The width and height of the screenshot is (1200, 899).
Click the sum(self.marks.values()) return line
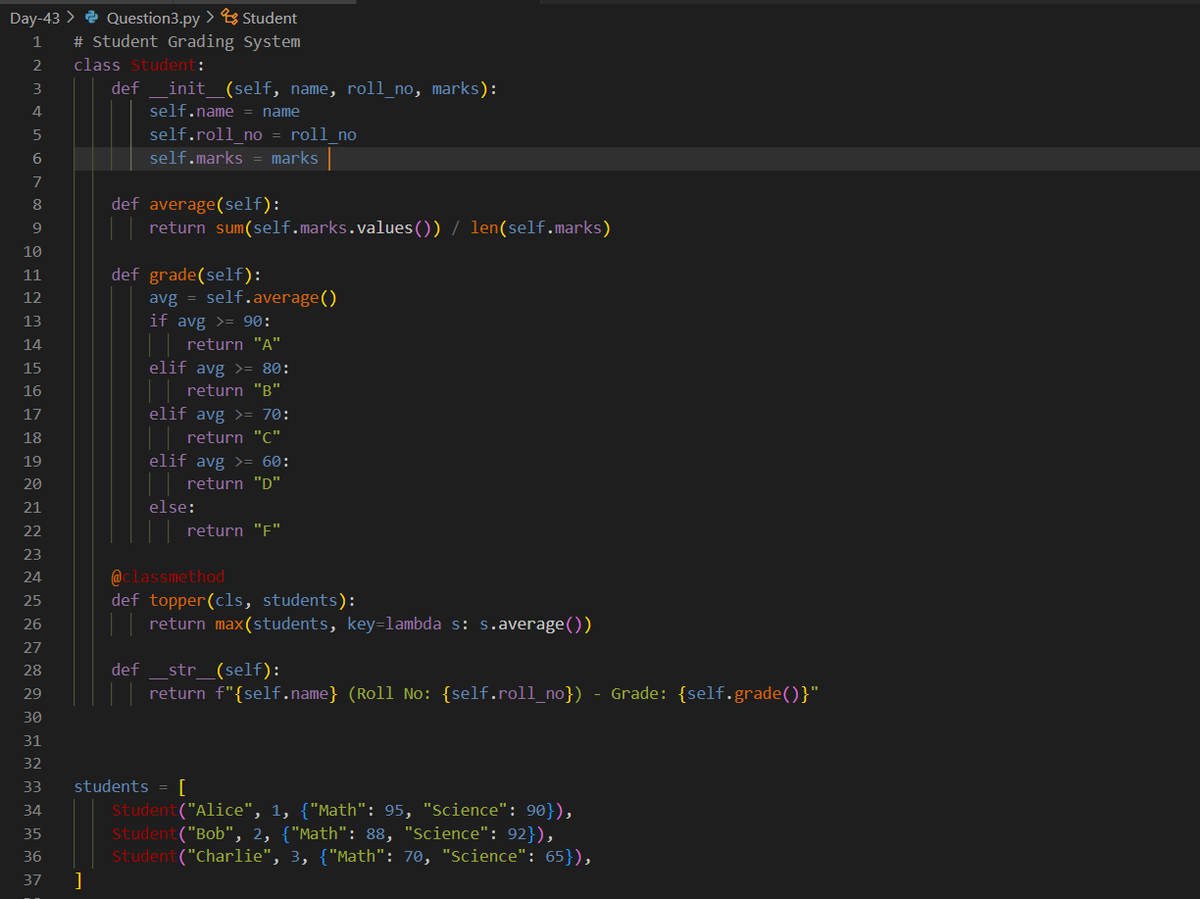(x=380, y=228)
